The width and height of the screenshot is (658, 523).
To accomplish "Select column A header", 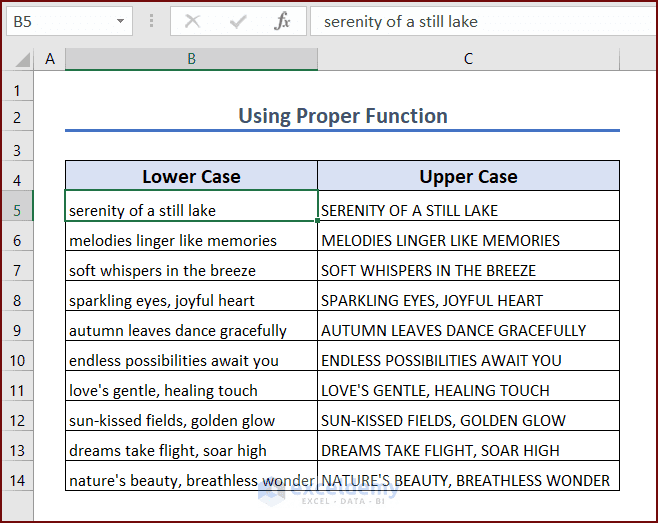I will point(50,59).
